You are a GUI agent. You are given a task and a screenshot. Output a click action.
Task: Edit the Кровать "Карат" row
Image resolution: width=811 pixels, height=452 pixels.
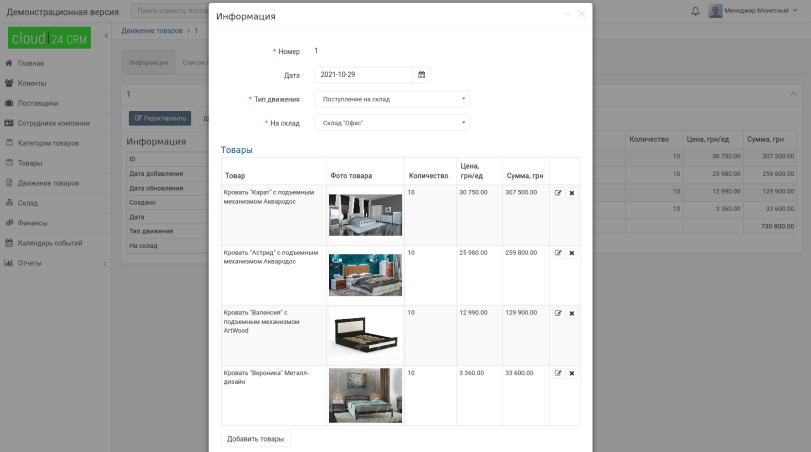pos(558,193)
